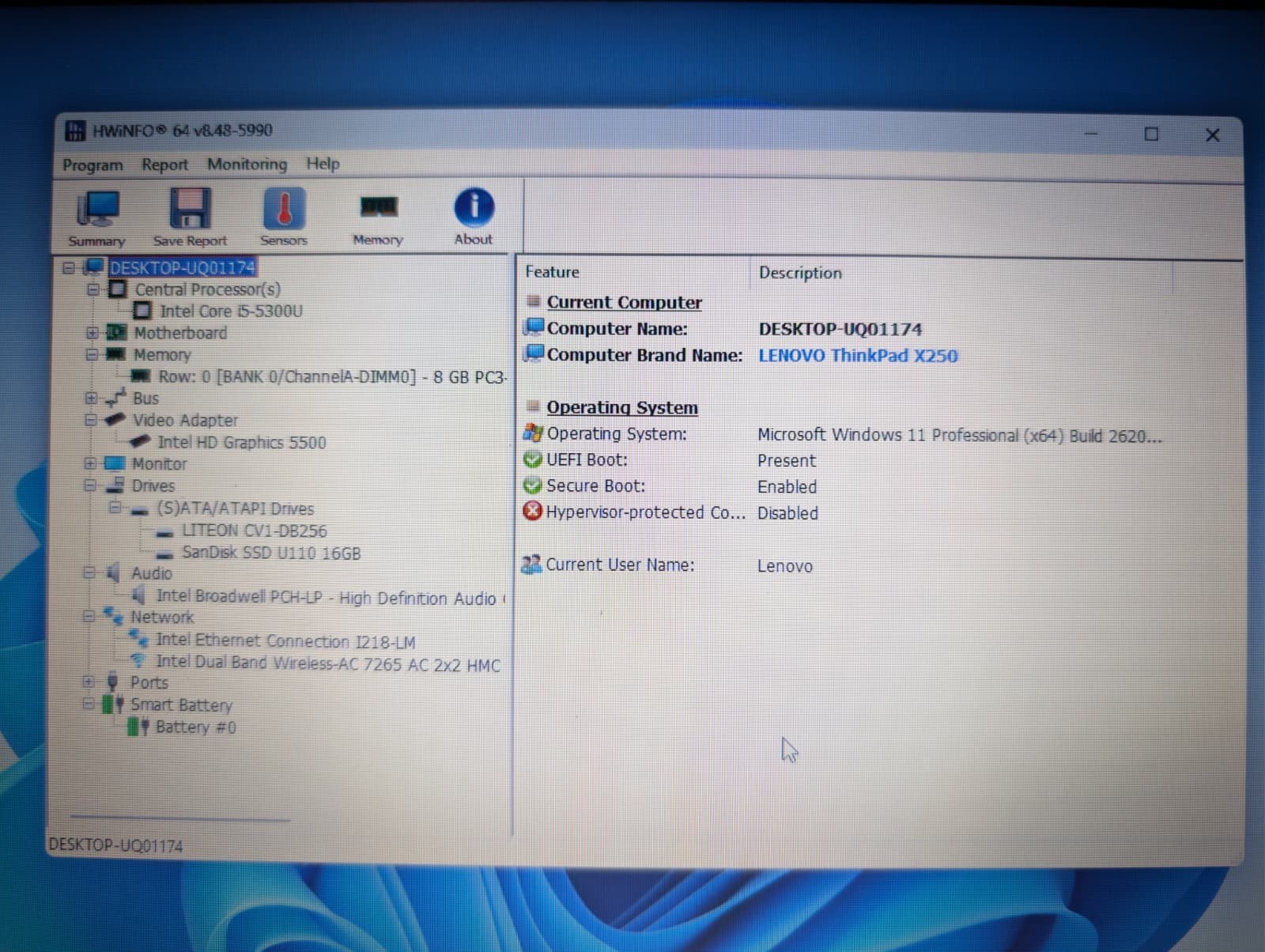Click the status bar DESKTOP-UQ01174 text
Screen dimensions: 1265x952
116,845
